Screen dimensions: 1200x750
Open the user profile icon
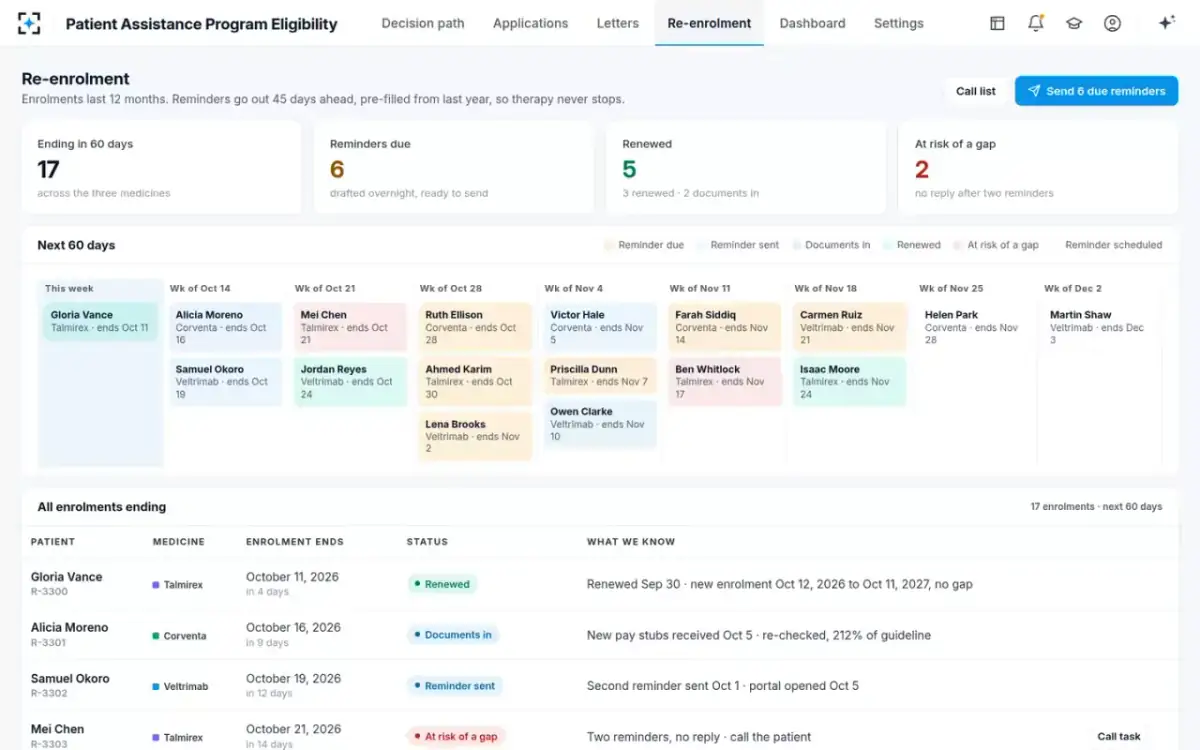tap(1112, 23)
